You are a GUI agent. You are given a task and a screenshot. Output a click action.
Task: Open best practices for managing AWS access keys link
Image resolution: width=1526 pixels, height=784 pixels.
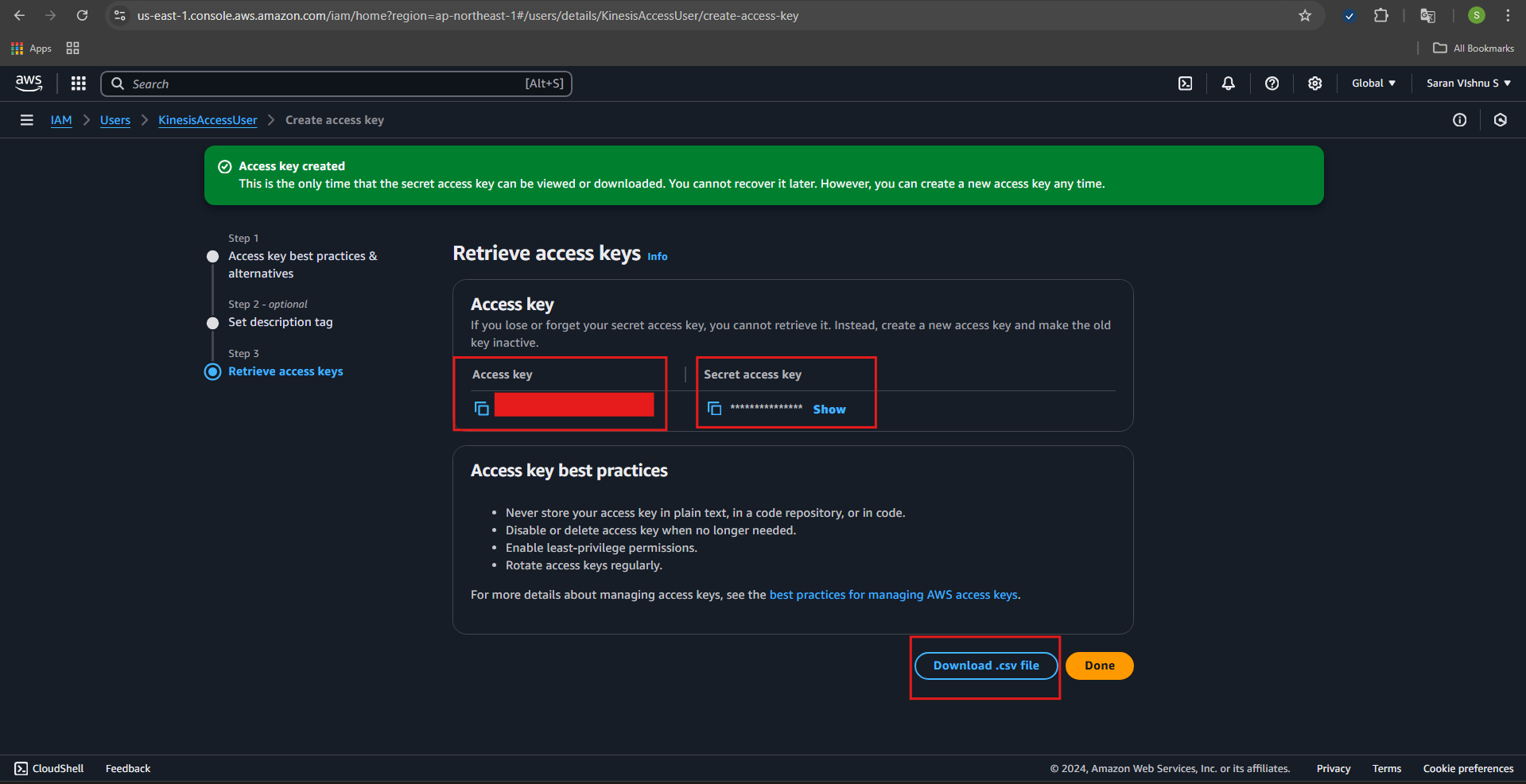click(893, 595)
